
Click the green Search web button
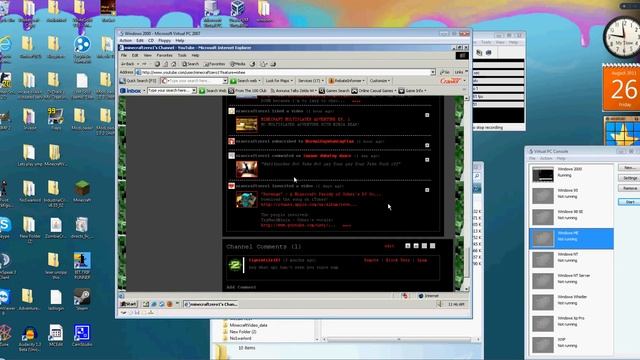[245, 81]
